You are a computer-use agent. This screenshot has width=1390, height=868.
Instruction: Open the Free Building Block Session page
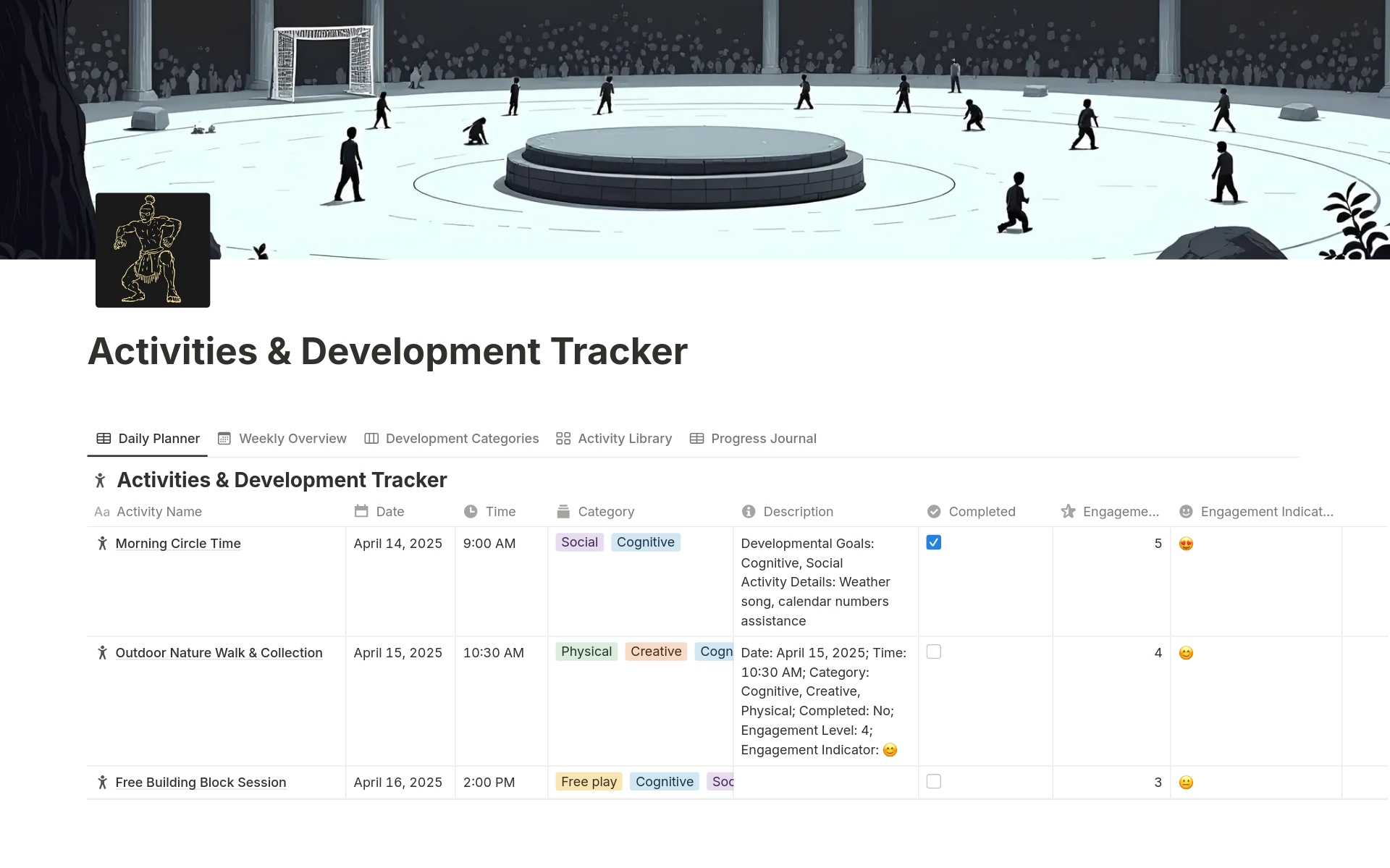coord(201,783)
